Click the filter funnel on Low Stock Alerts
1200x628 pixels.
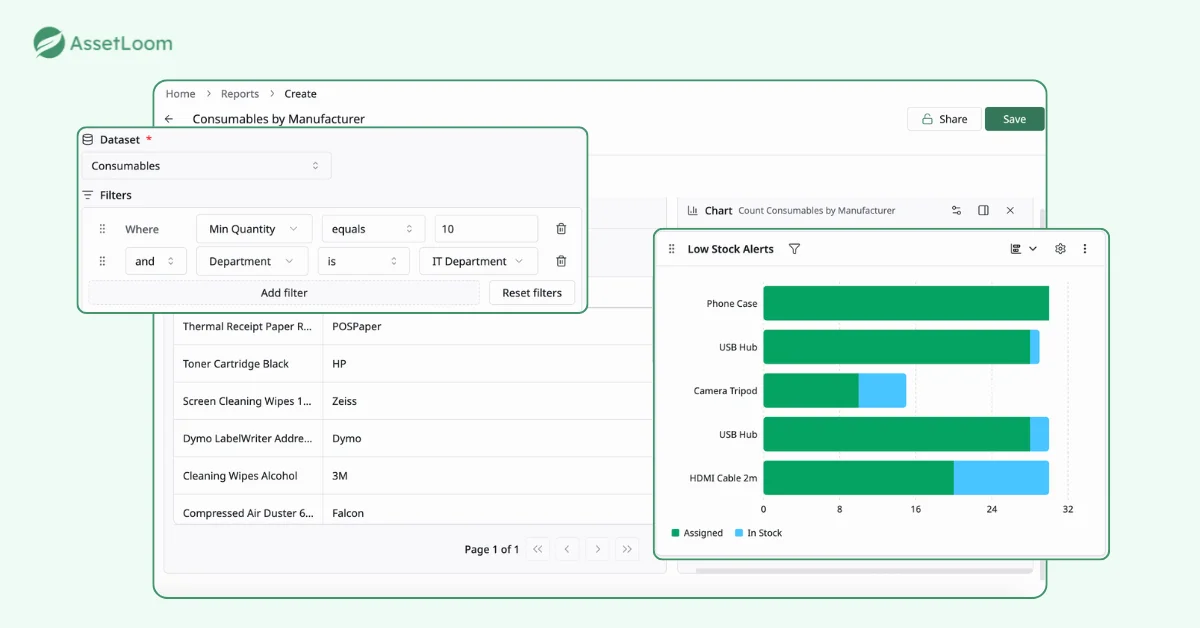pos(794,249)
